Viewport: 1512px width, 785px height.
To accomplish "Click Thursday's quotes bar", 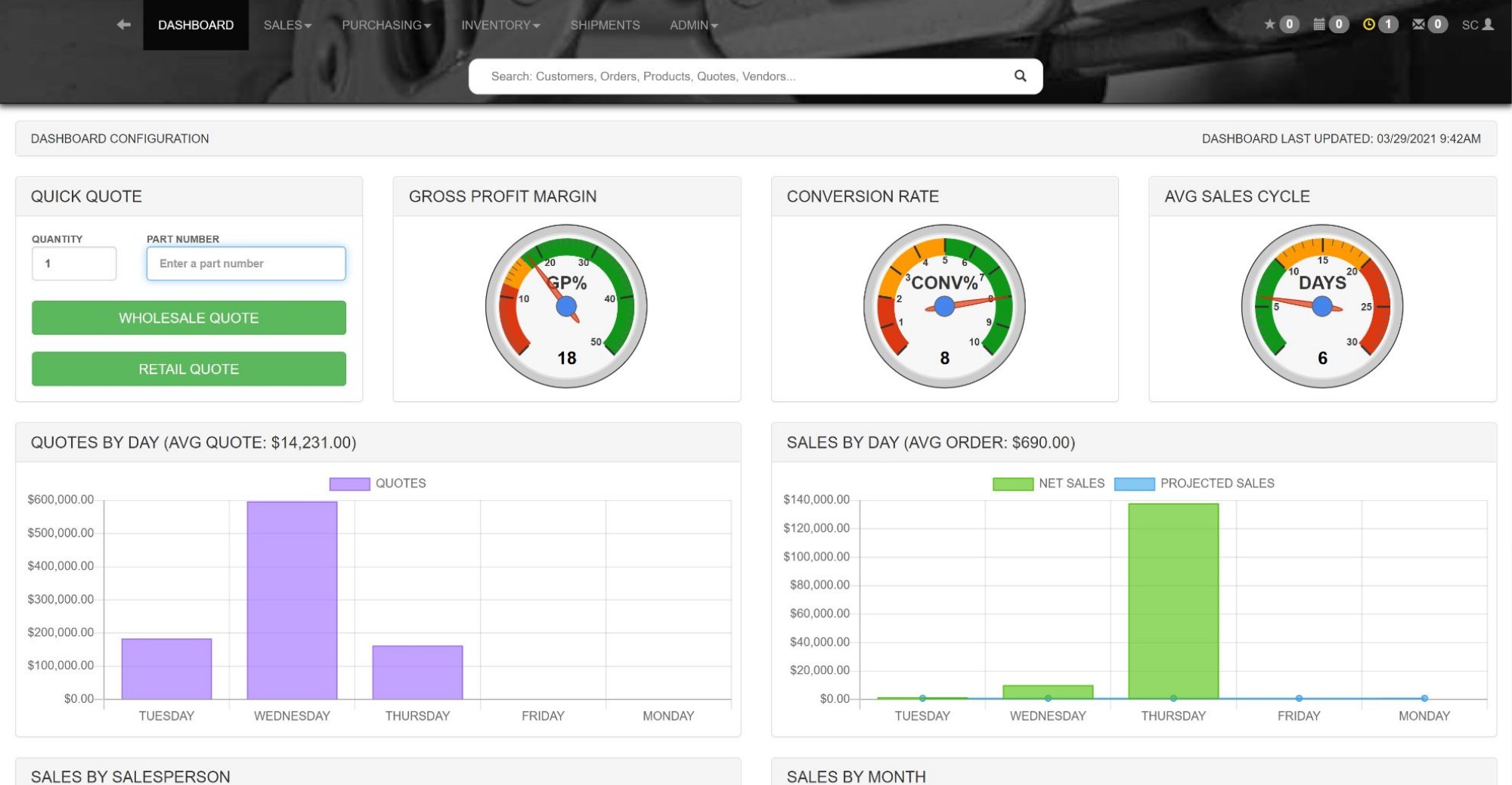I will [417, 672].
